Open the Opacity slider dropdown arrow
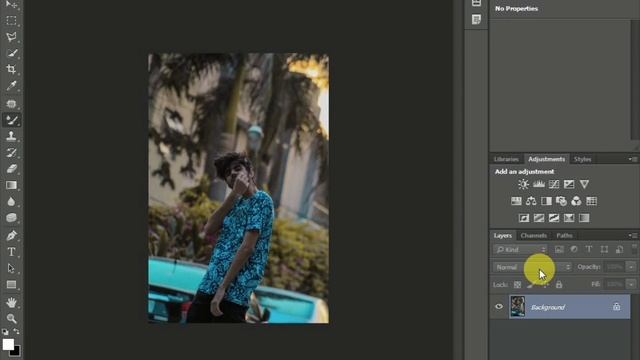 tap(631, 267)
